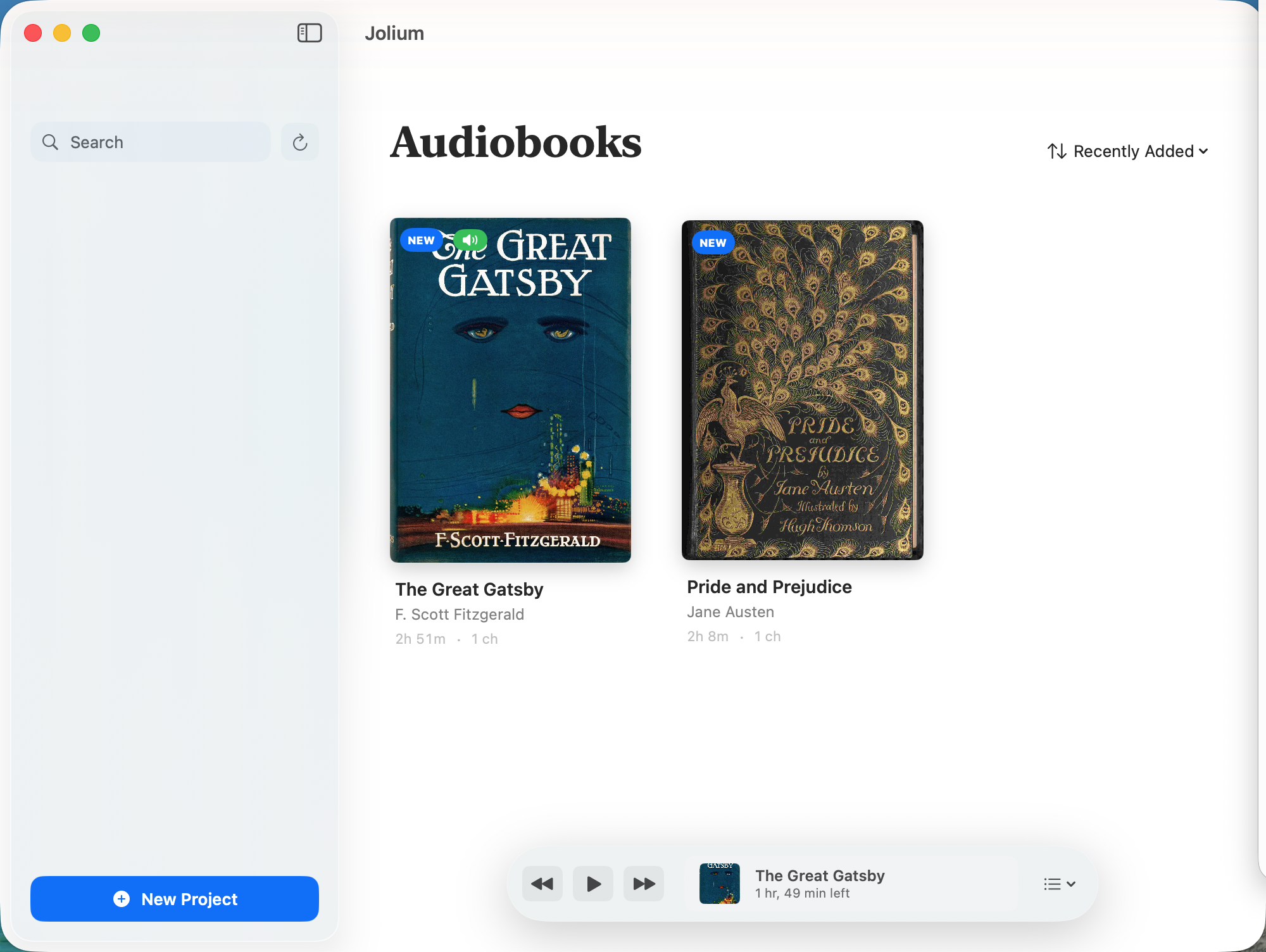Click The Great Gatsby now-playing title
The image size is (1266, 952).
820,875
